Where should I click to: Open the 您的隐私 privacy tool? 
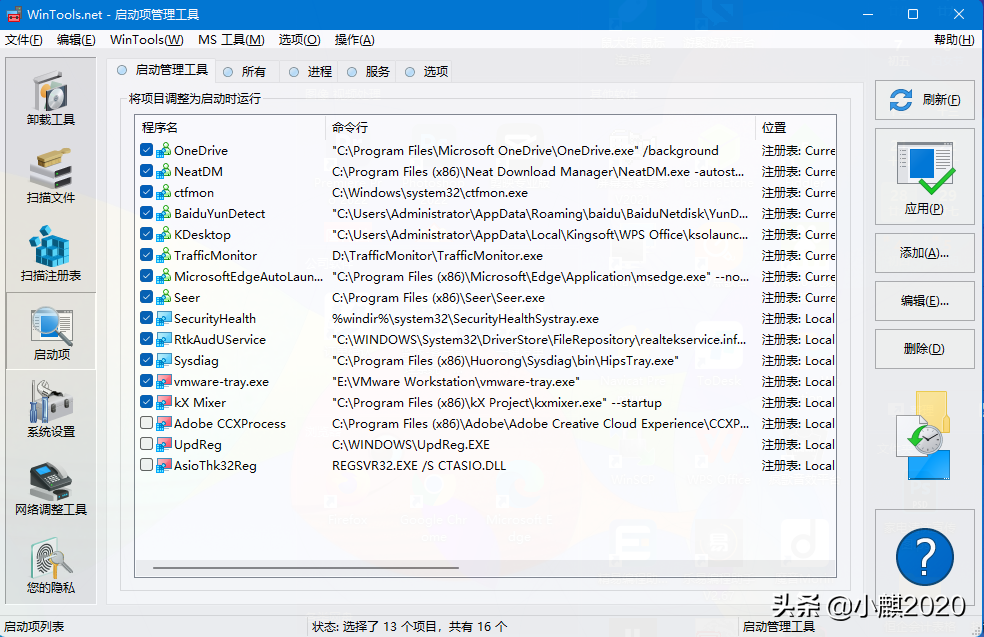coord(51,565)
